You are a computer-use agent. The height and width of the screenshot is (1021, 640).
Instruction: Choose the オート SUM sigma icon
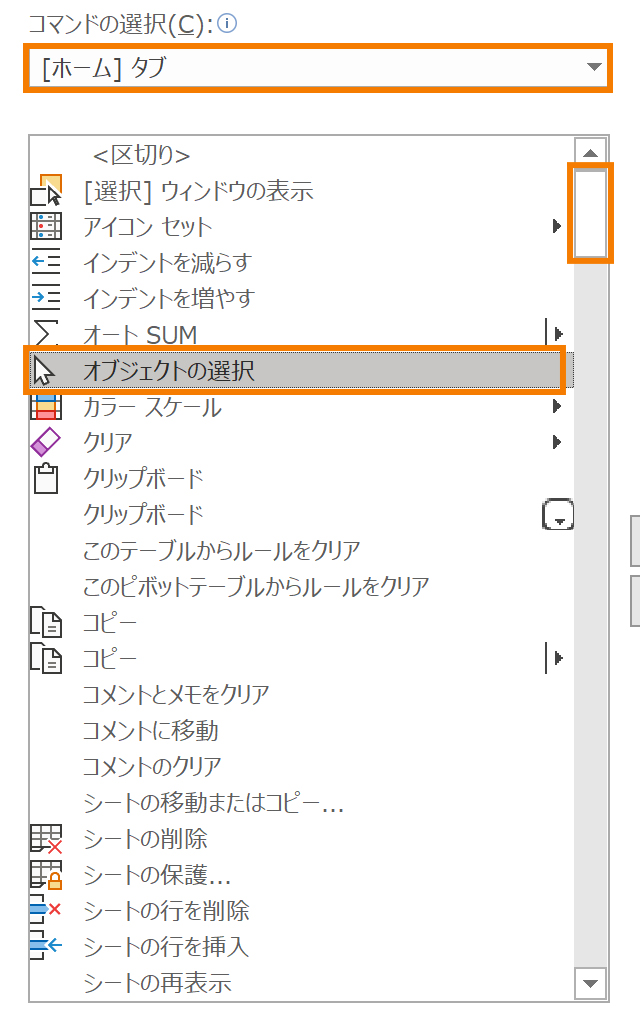tap(46, 335)
